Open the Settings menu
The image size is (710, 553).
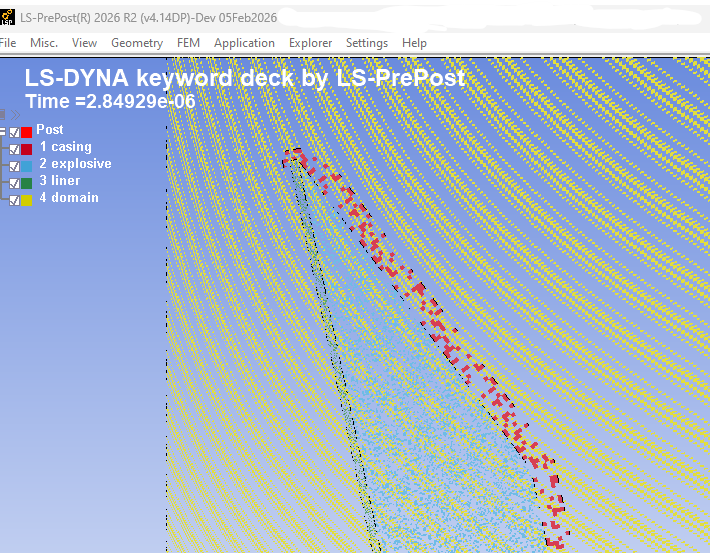[x=367, y=43]
